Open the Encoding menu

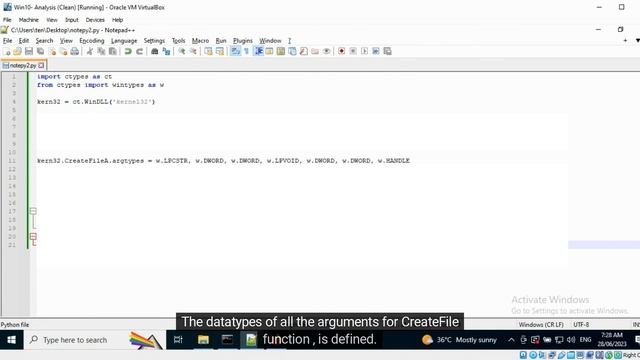pyautogui.click(x=92, y=41)
